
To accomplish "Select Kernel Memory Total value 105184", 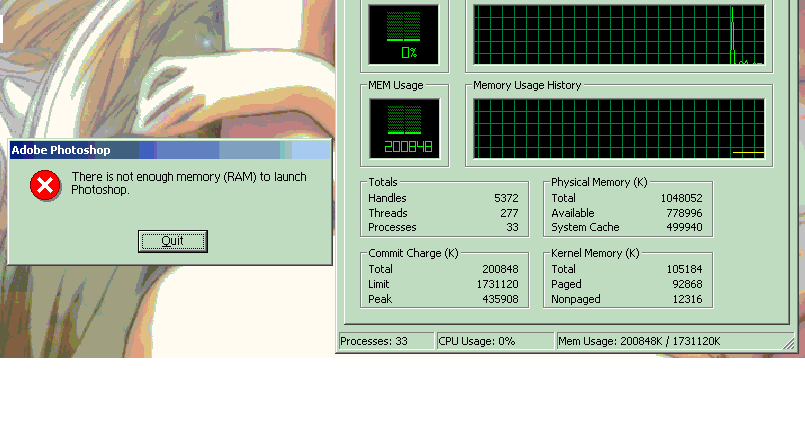I will click(684, 269).
